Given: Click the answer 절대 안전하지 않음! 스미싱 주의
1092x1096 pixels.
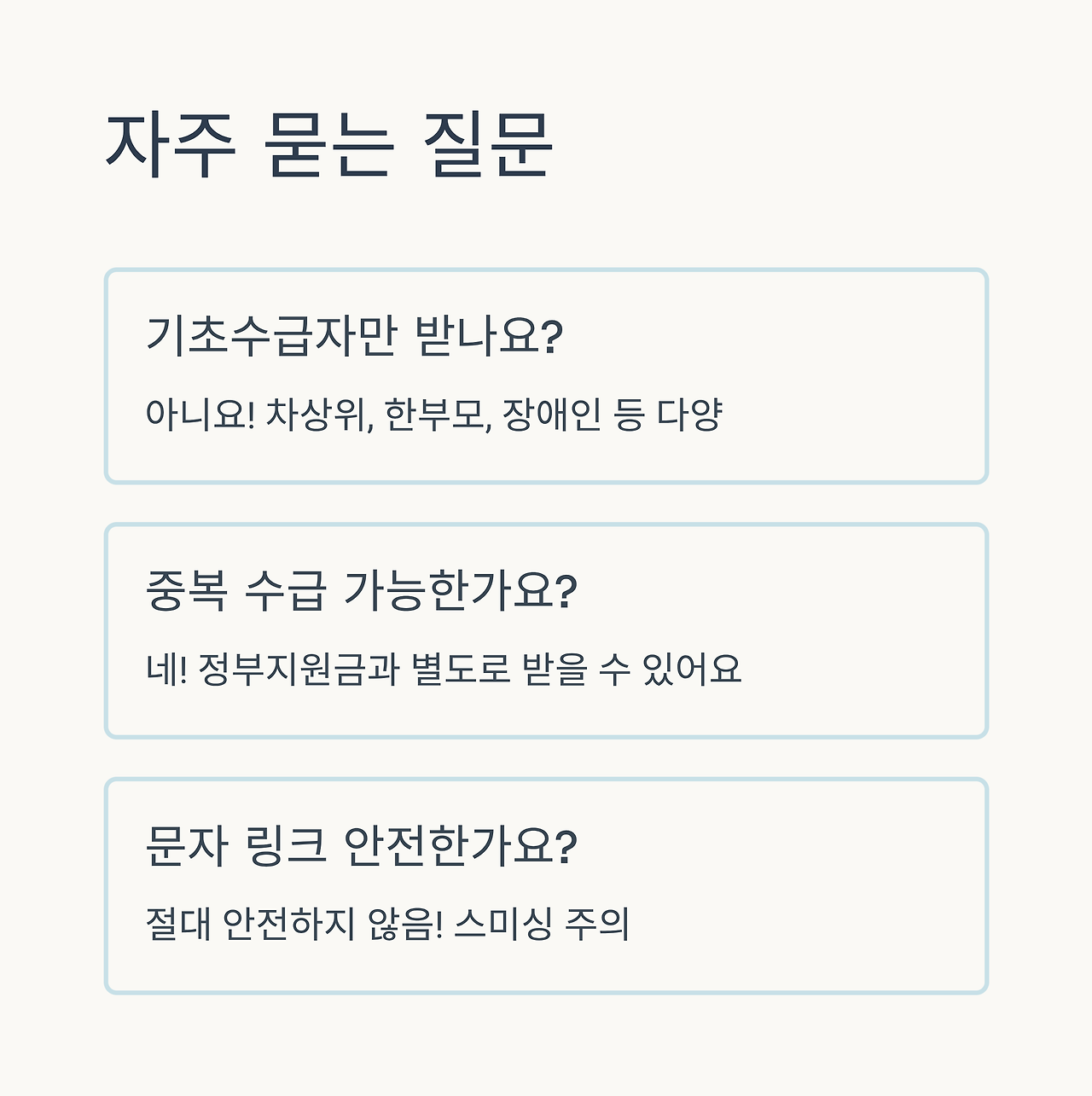Looking at the screenshot, I should click(x=387, y=925).
